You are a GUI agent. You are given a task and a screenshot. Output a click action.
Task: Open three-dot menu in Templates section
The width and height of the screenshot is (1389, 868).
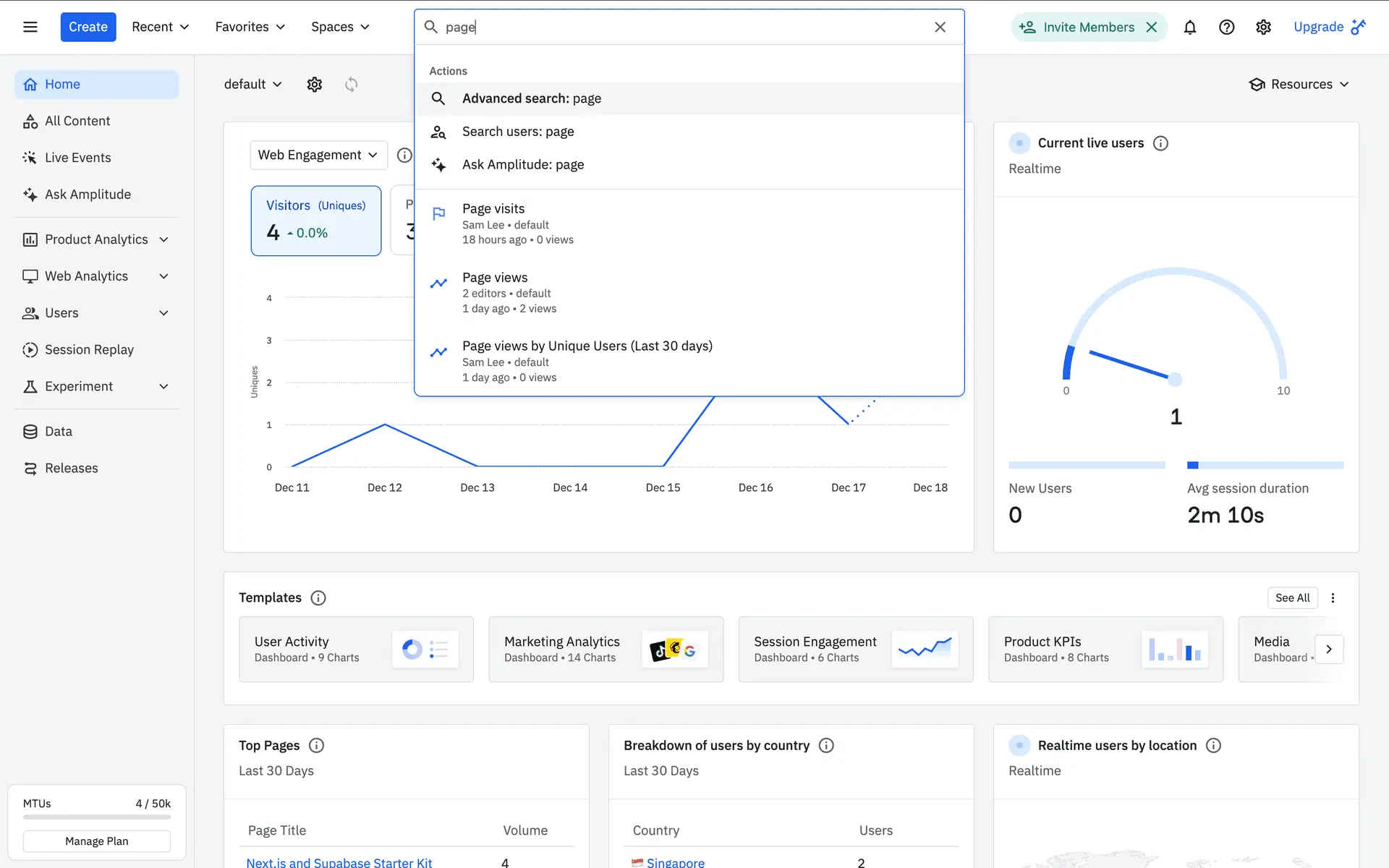pyautogui.click(x=1333, y=597)
